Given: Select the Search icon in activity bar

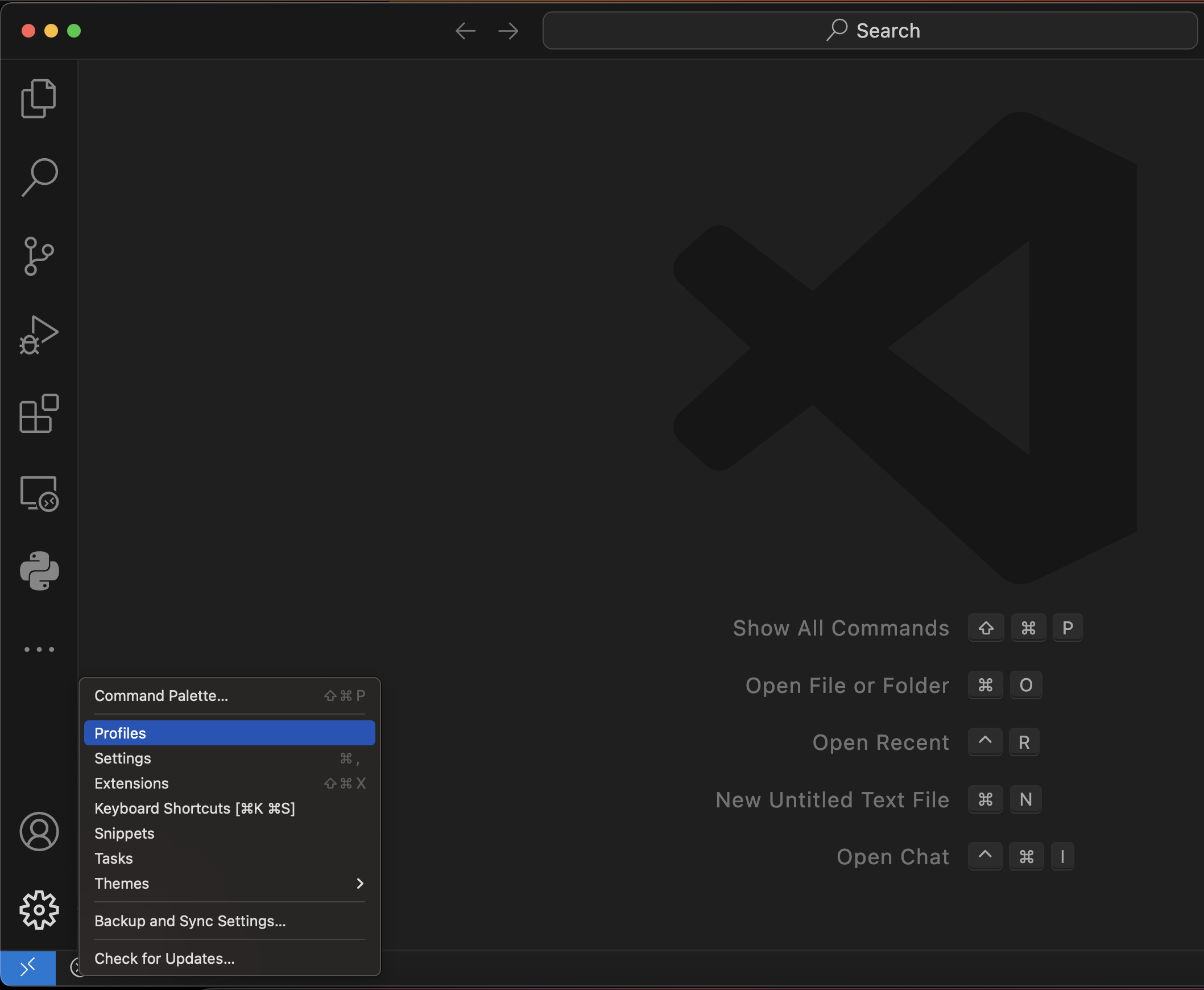Looking at the screenshot, I should point(39,176).
